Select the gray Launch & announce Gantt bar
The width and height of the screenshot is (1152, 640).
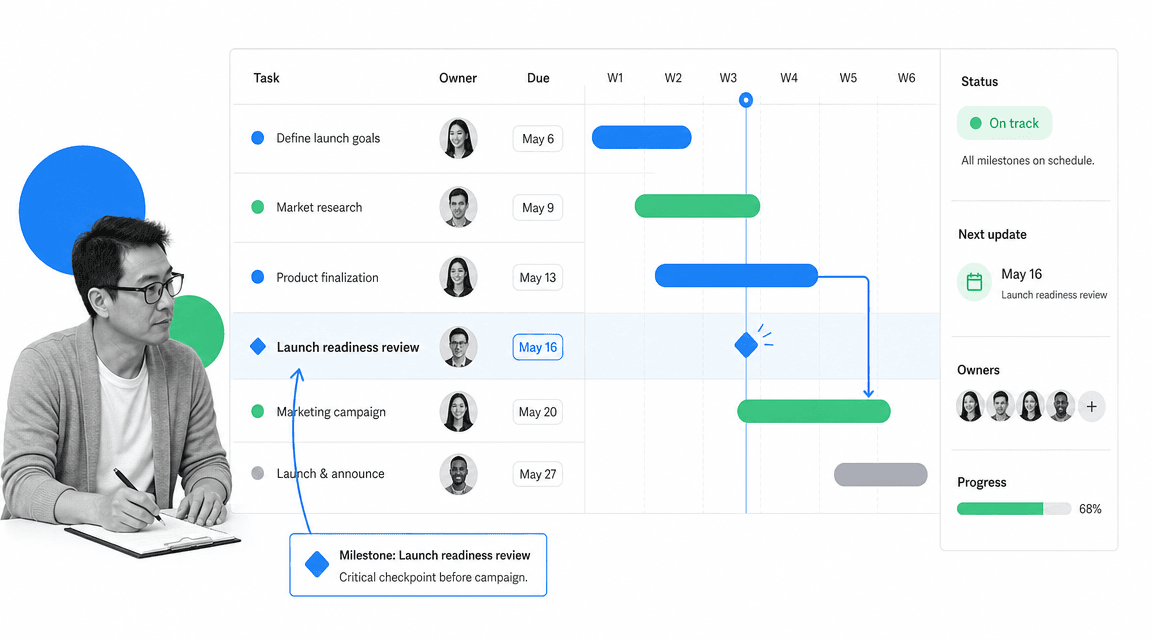(x=881, y=475)
